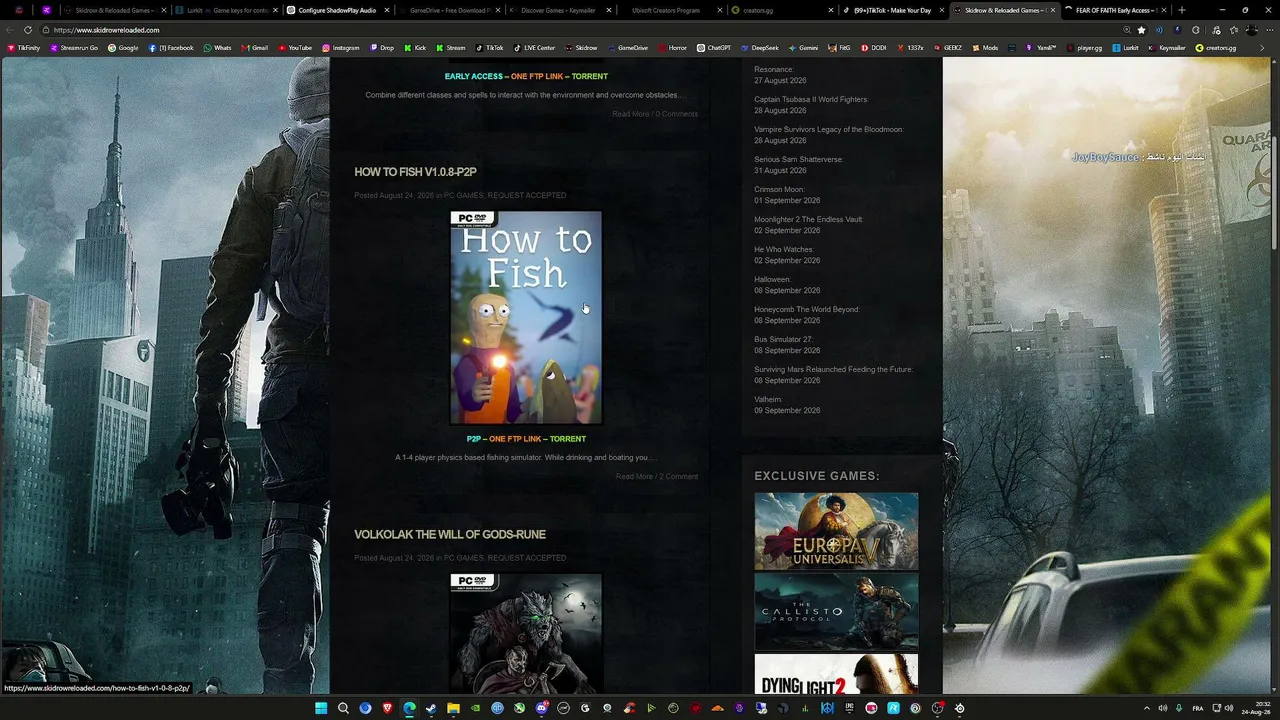This screenshot has width=1280, height=720.
Task: Open the Horror bookmark
Action: pyautogui.click(x=672, y=48)
